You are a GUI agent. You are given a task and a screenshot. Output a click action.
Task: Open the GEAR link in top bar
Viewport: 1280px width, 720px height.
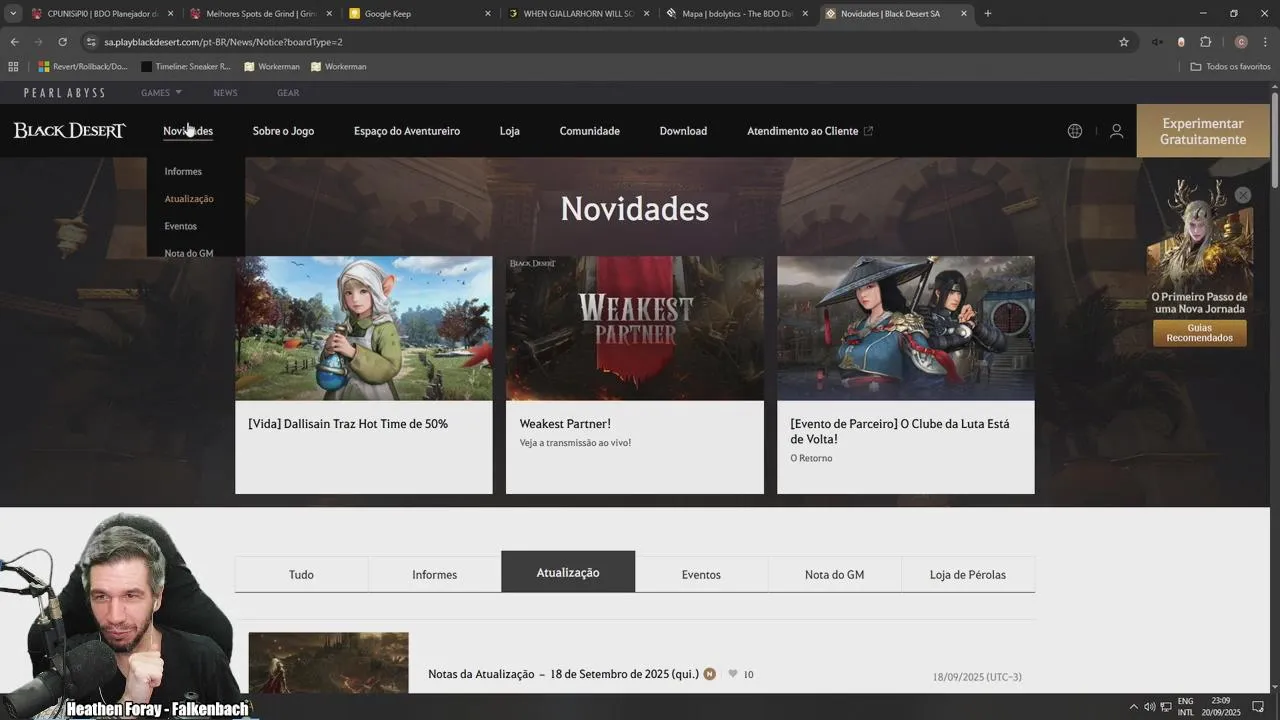pos(288,93)
